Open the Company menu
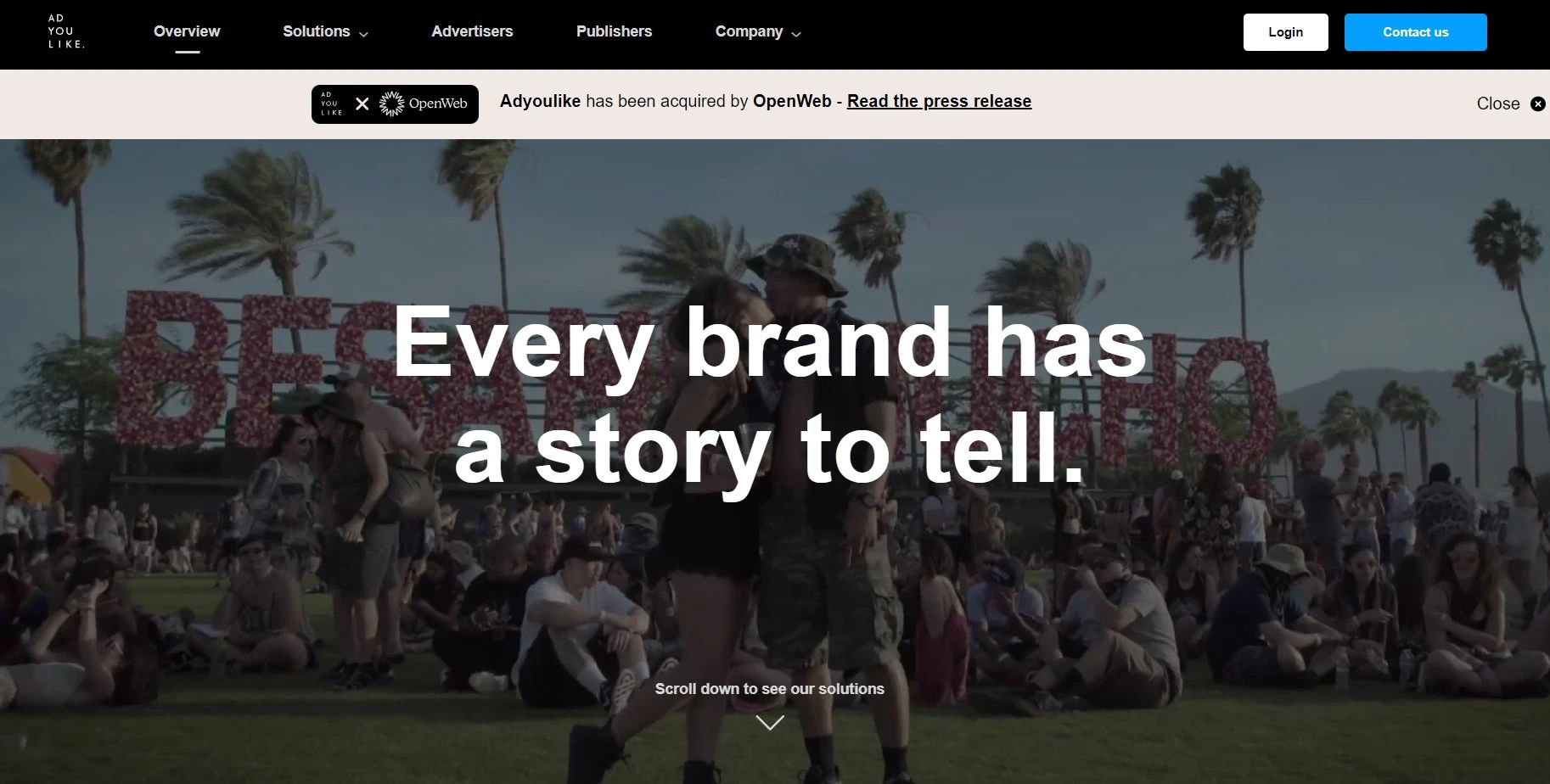Viewport: 1550px width, 784px height. click(758, 31)
